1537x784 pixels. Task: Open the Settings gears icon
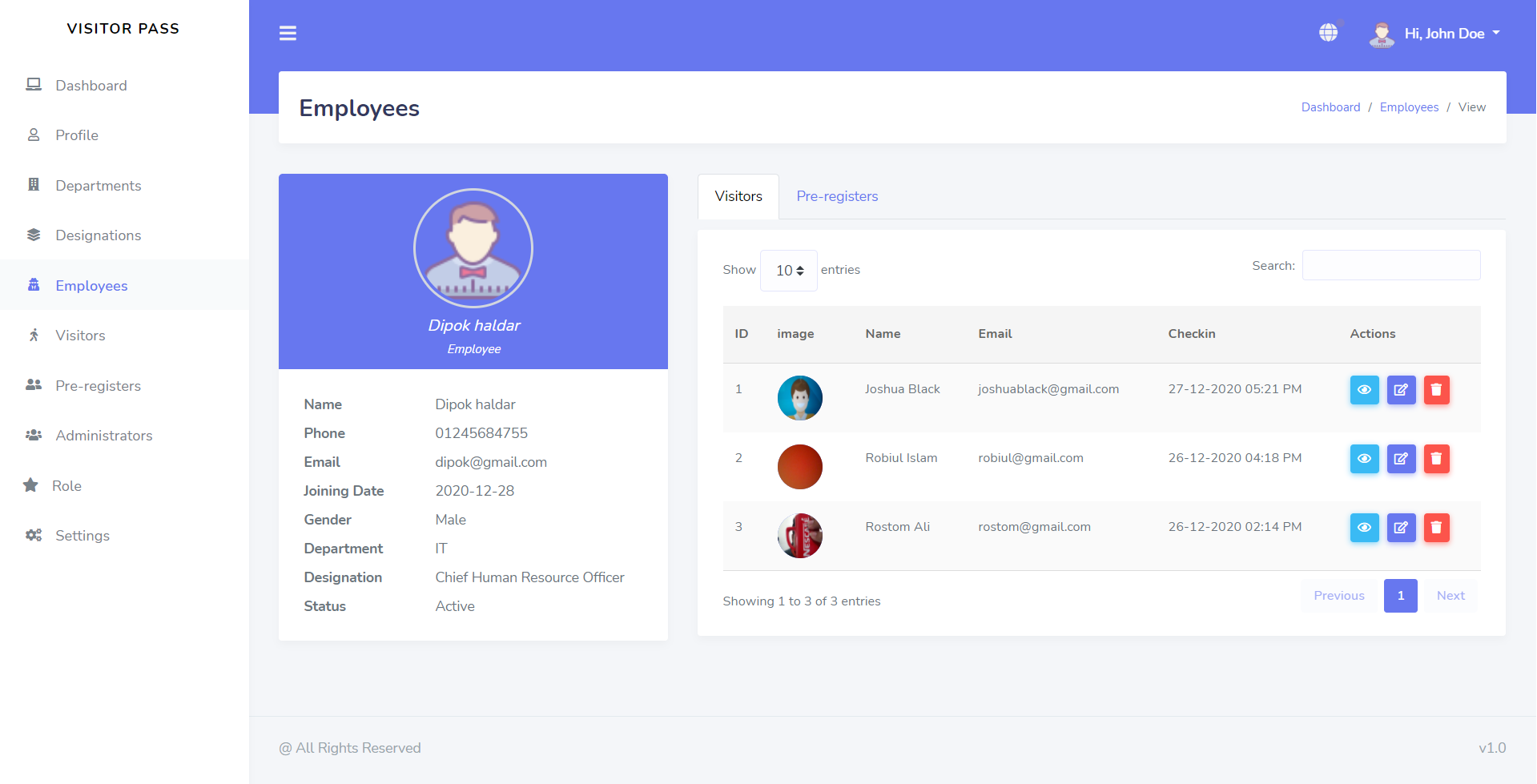click(34, 535)
